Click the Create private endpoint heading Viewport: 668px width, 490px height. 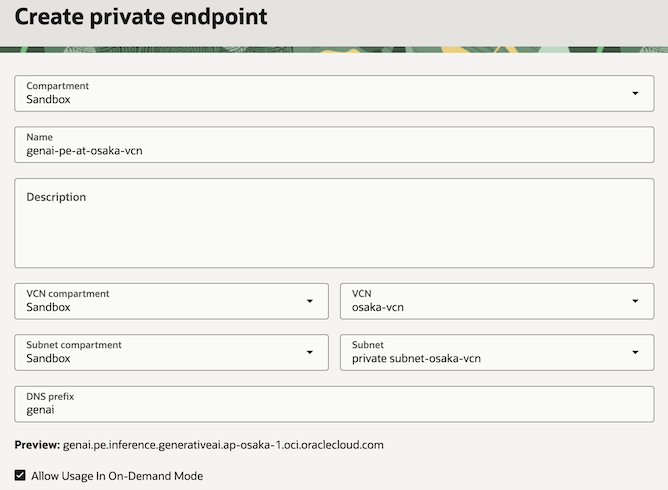[141, 17]
